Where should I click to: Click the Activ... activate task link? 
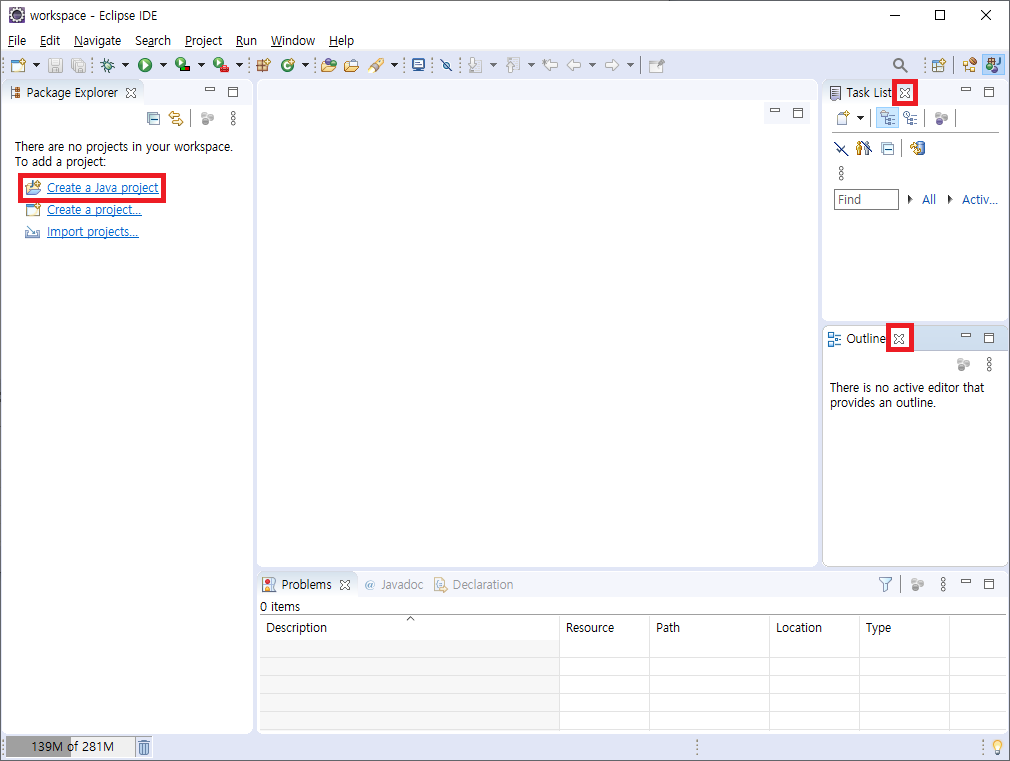[979, 200]
